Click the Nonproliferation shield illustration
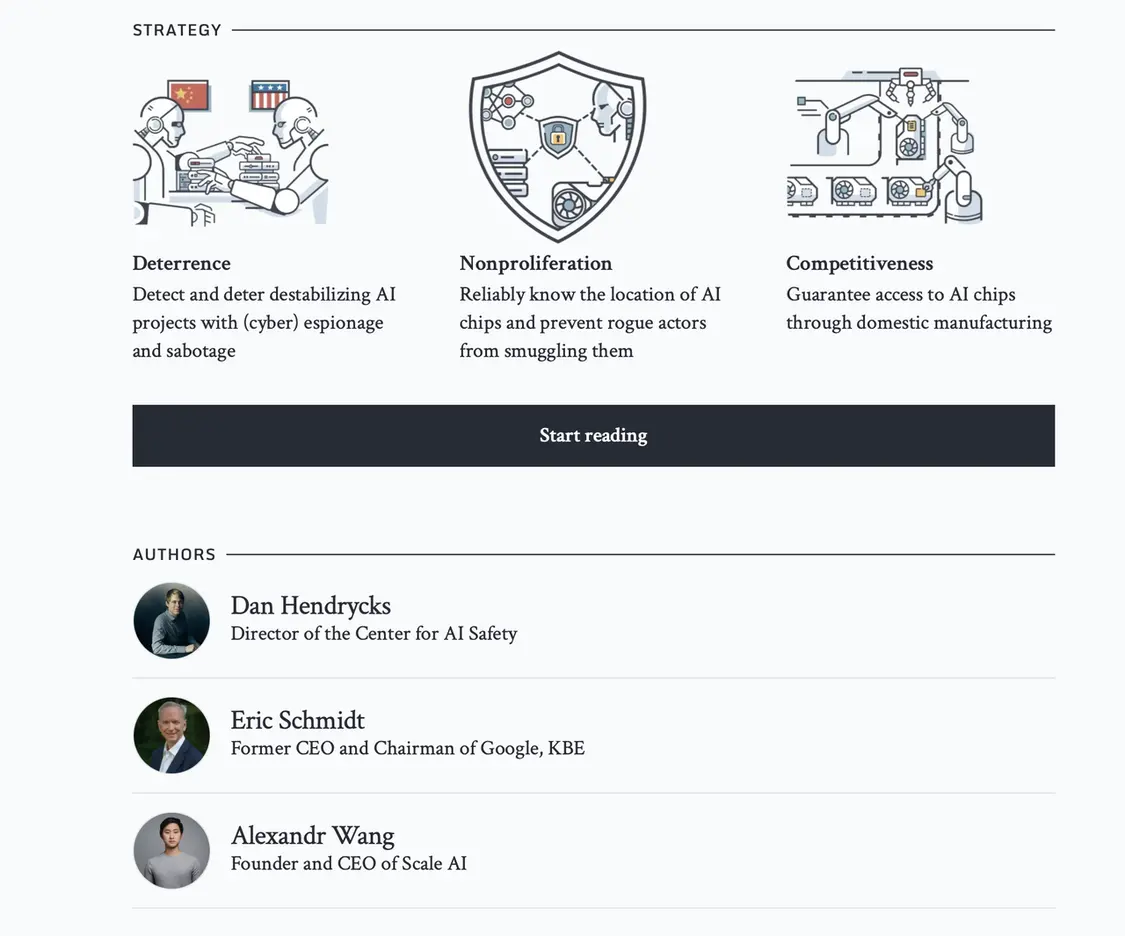1125x936 pixels. (x=557, y=146)
